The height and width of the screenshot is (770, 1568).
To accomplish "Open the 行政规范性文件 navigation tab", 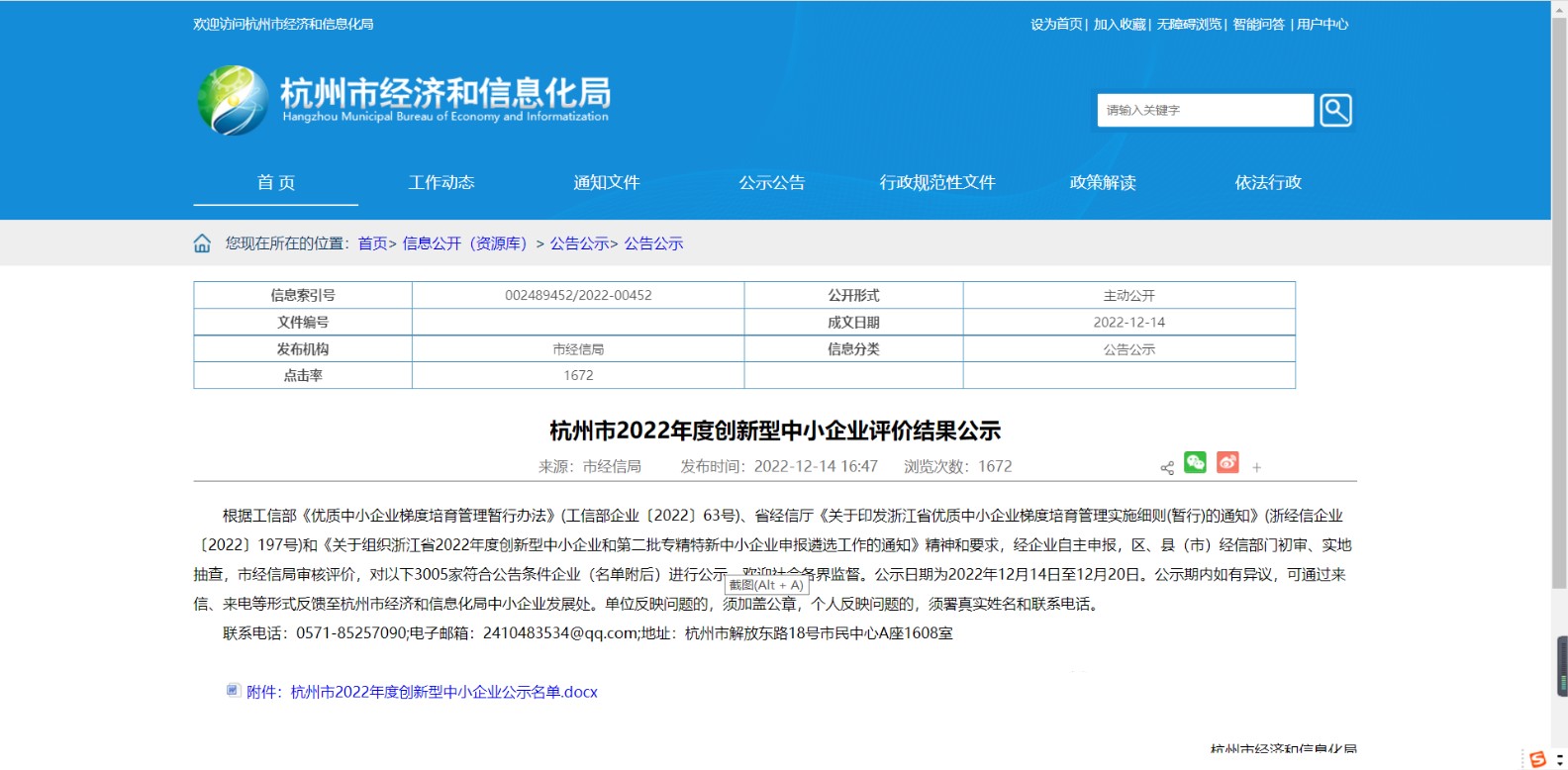I will click(x=937, y=182).
